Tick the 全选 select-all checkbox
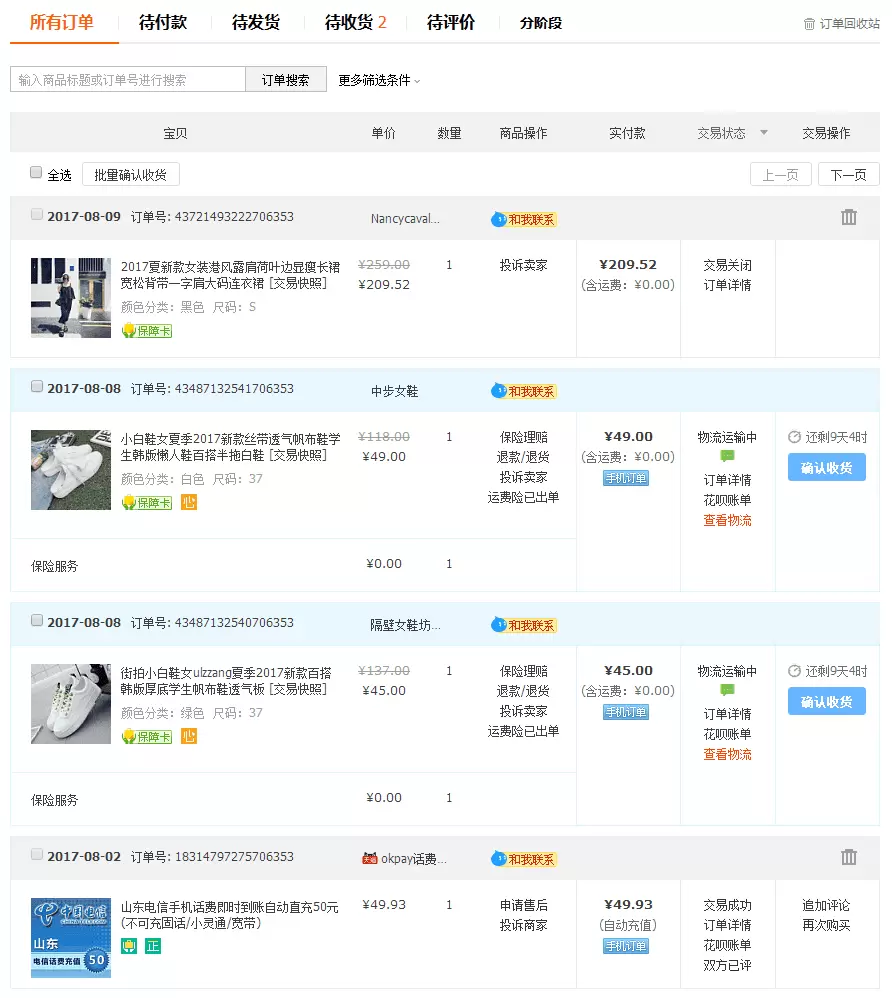Viewport: 892px width, 998px height. click(36, 173)
